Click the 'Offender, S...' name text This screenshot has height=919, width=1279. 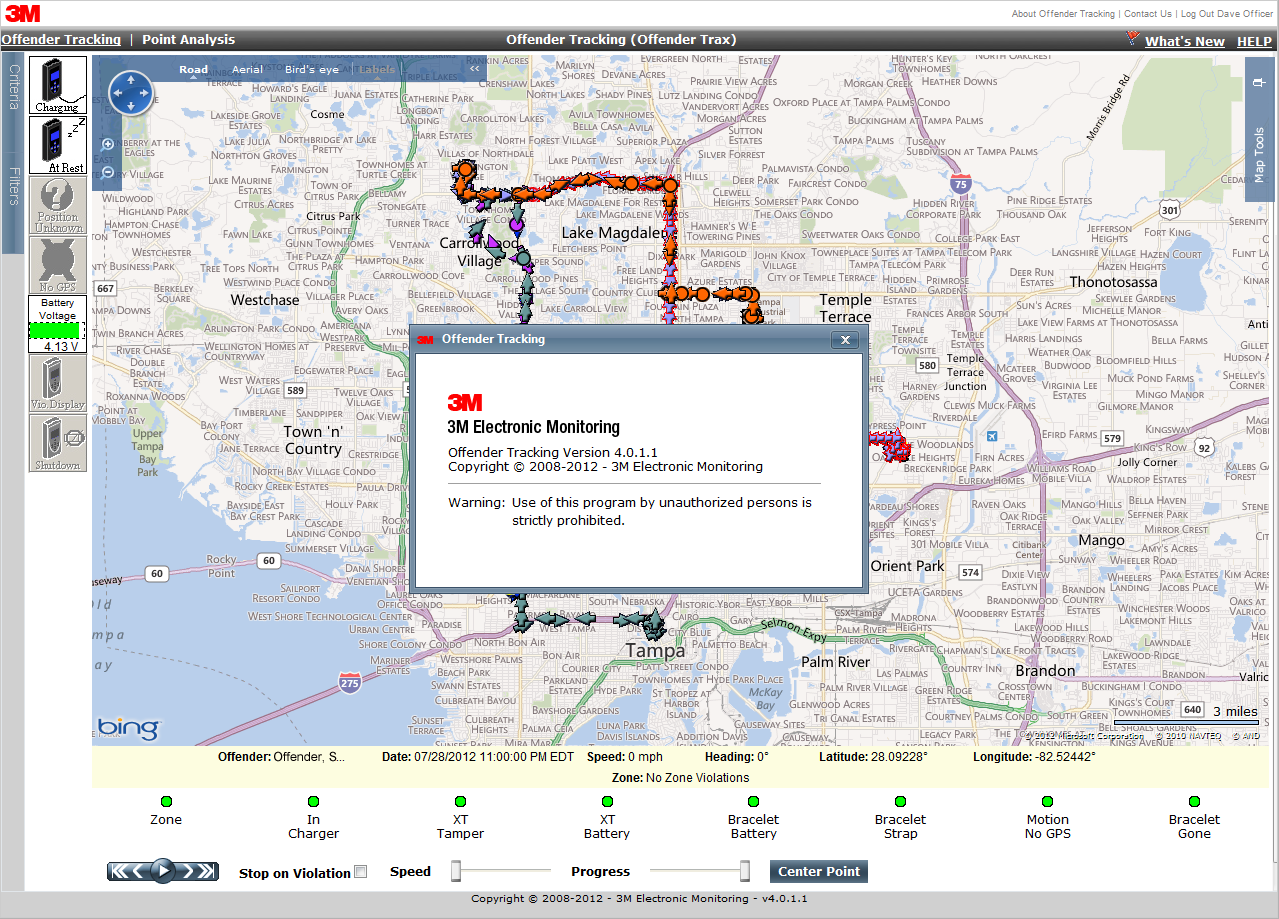(311, 757)
